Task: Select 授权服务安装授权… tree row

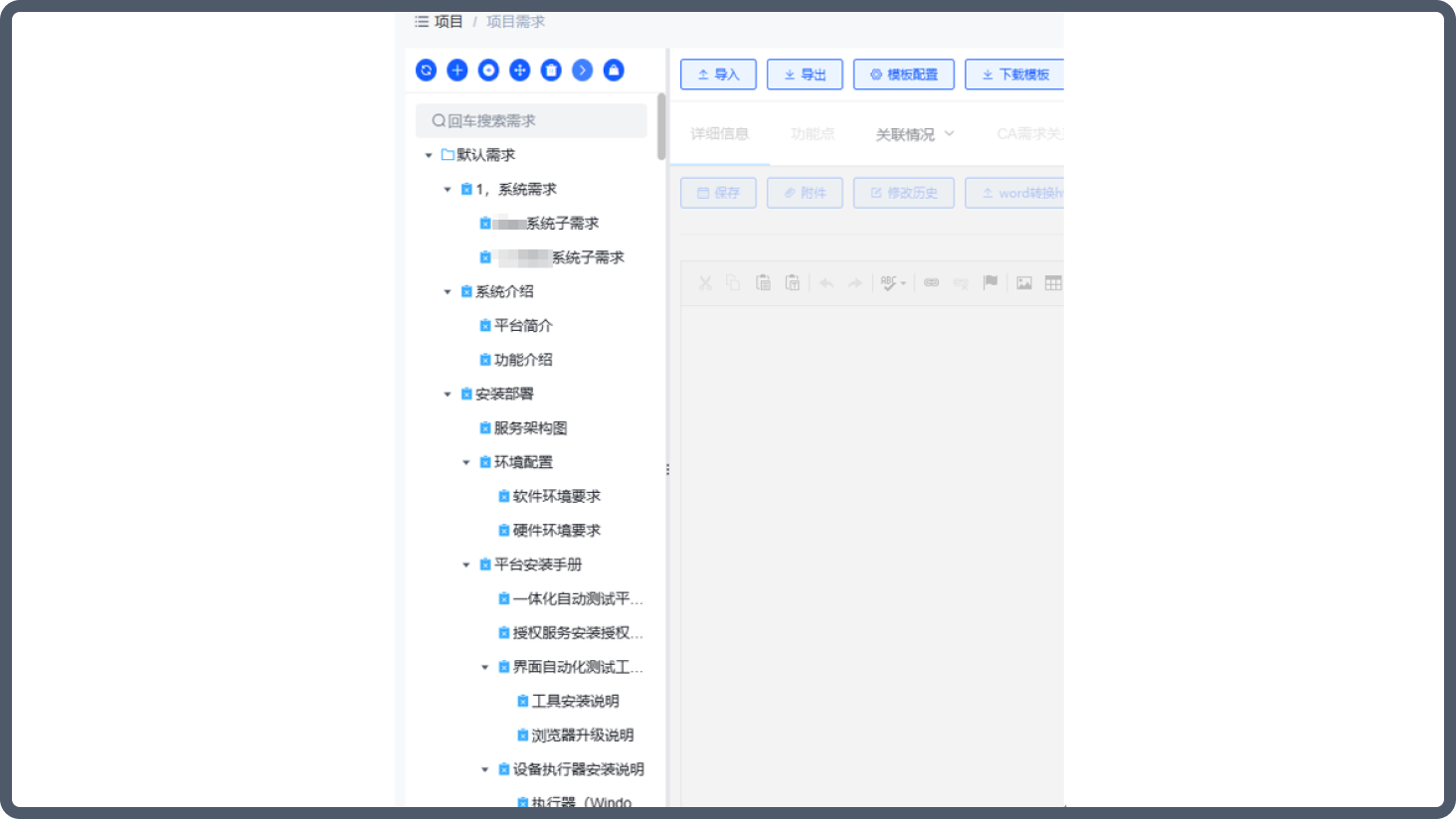Action: click(x=571, y=633)
